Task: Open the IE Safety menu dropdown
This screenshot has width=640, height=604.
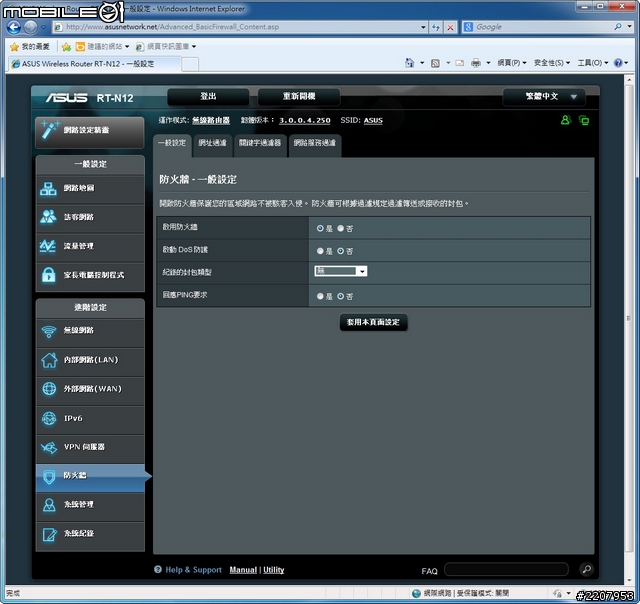Action: click(x=551, y=63)
